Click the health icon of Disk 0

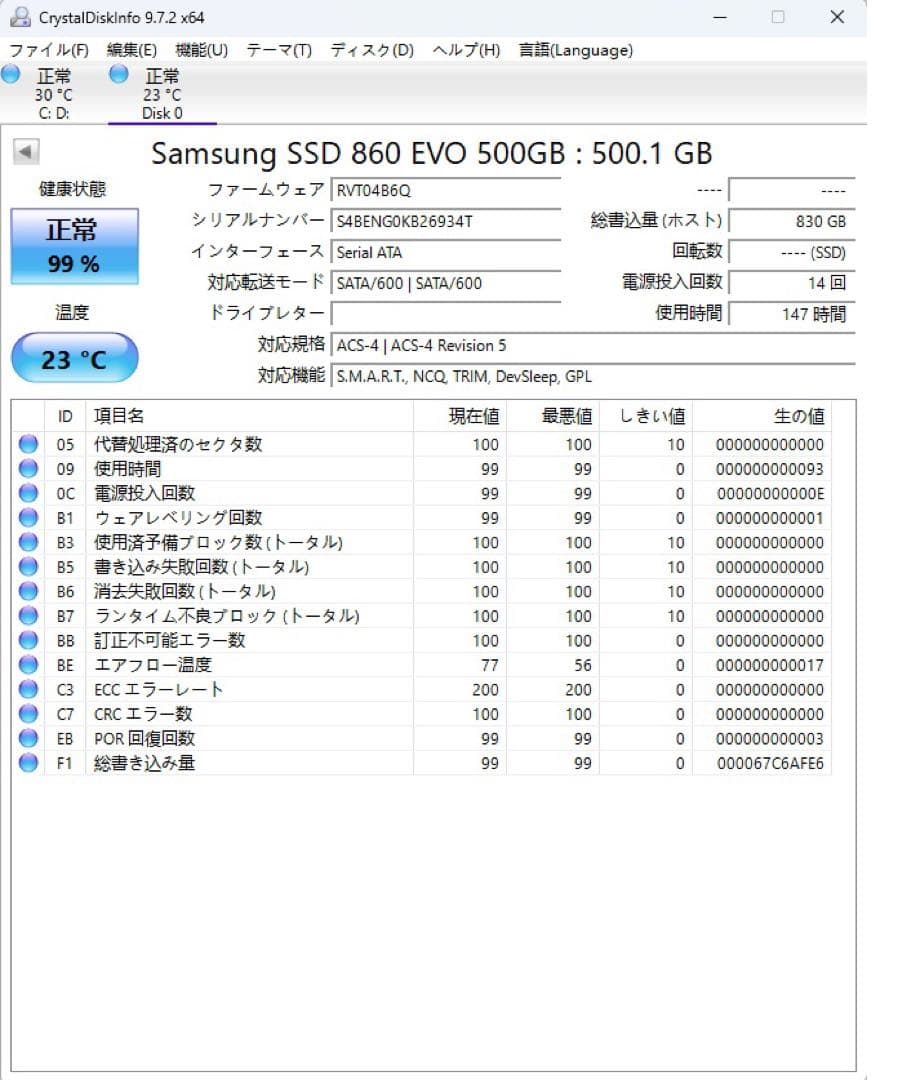tap(119, 74)
